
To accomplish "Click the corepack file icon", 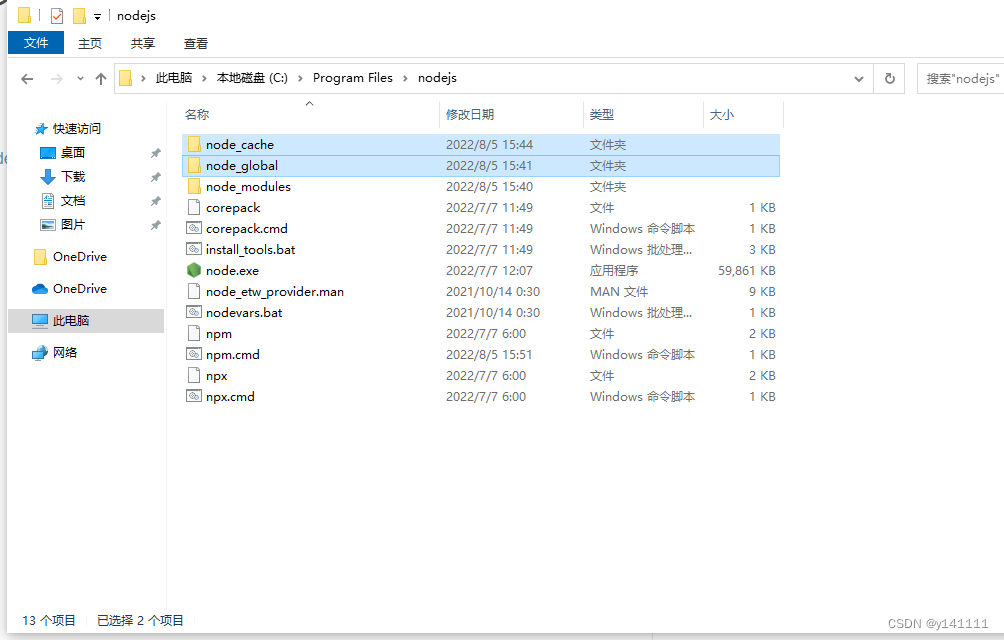I will (194, 207).
